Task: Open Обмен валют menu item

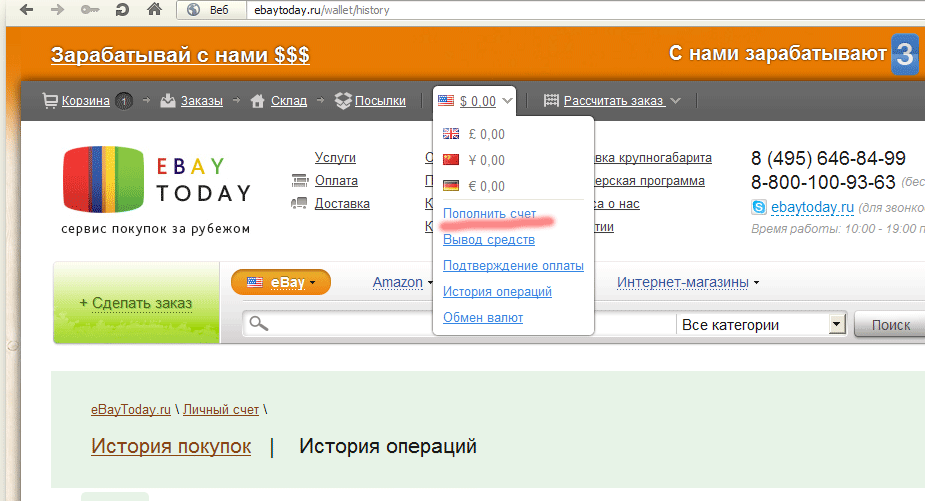Action: click(483, 317)
